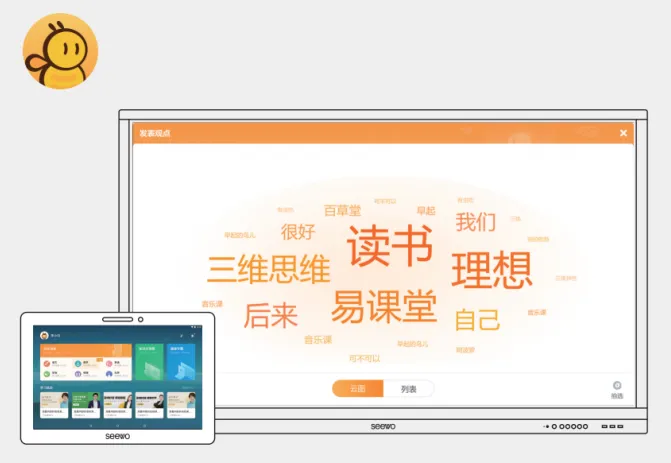
Task: Select the word 后来 in the cloud
Action: coord(270,316)
